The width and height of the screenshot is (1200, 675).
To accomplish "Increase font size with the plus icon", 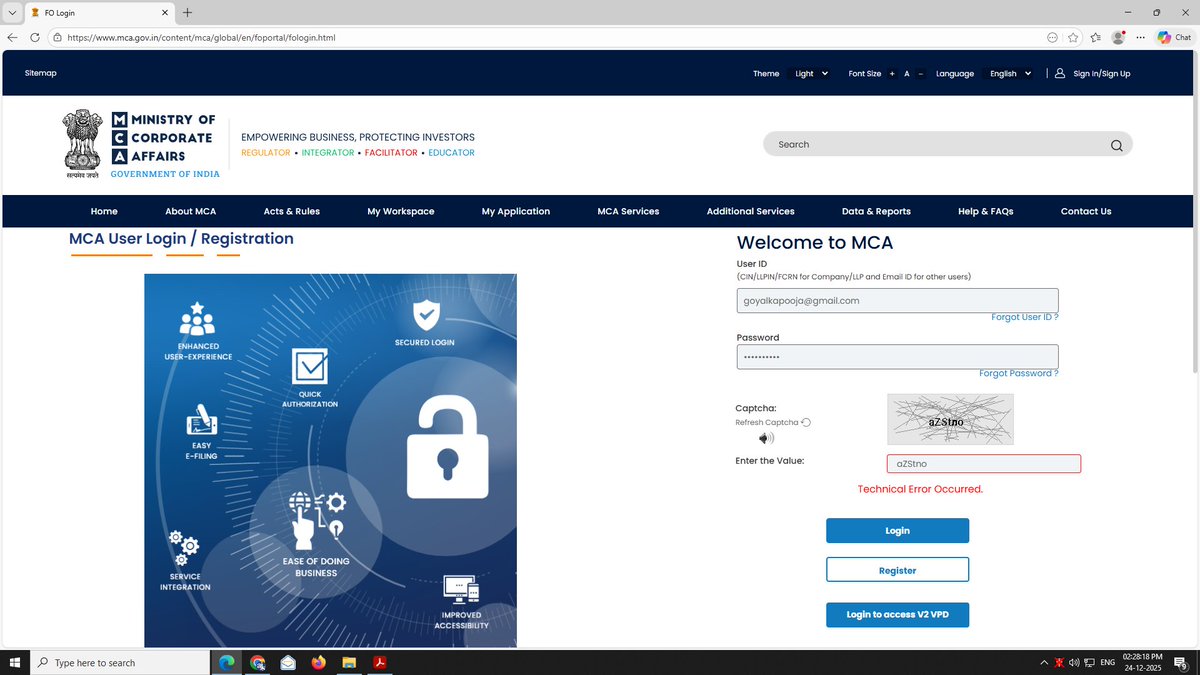I will [892, 74].
